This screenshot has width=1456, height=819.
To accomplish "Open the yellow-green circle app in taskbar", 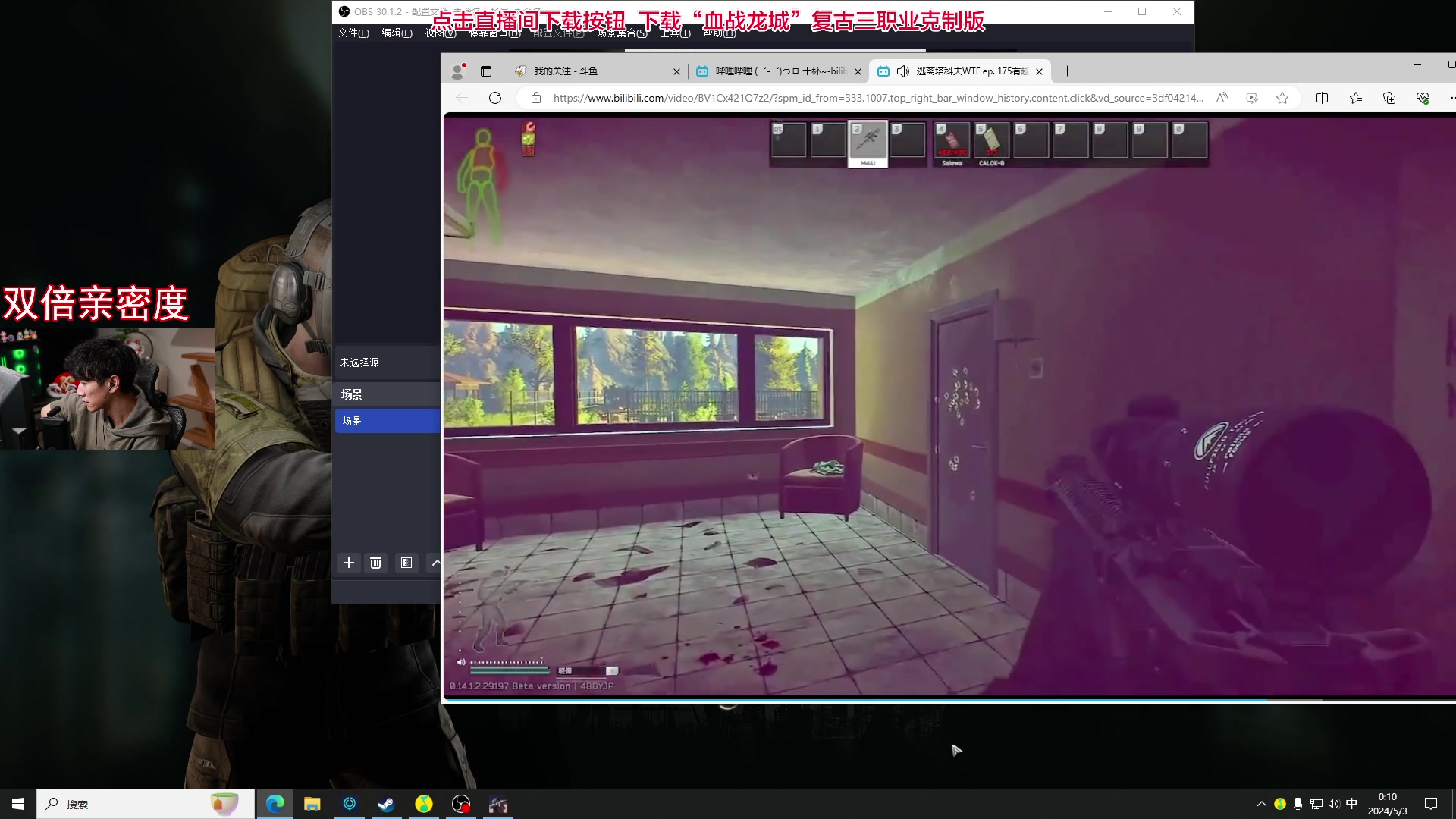I will 424,804.
